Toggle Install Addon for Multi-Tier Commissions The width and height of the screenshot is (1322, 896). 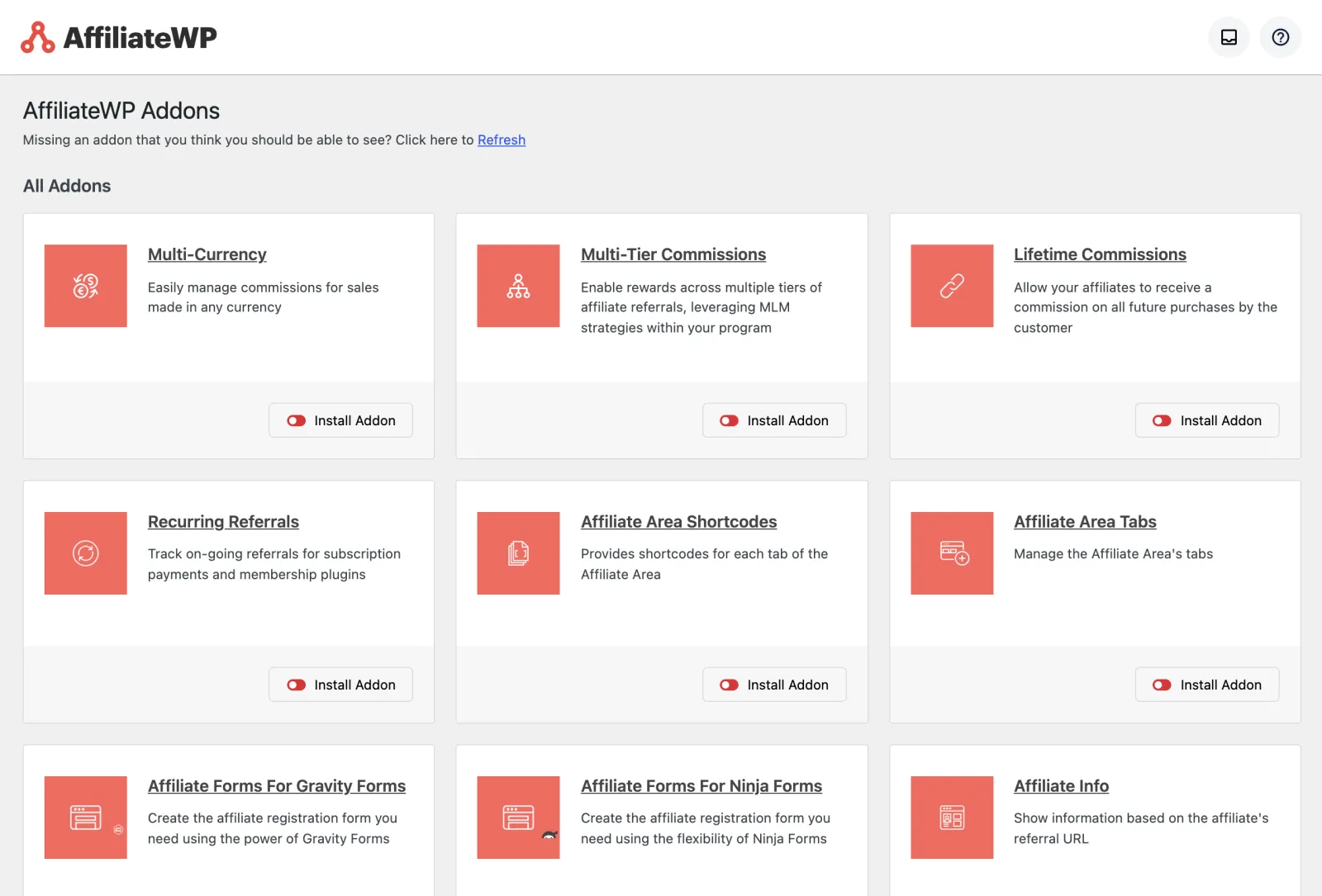(774, 420)
